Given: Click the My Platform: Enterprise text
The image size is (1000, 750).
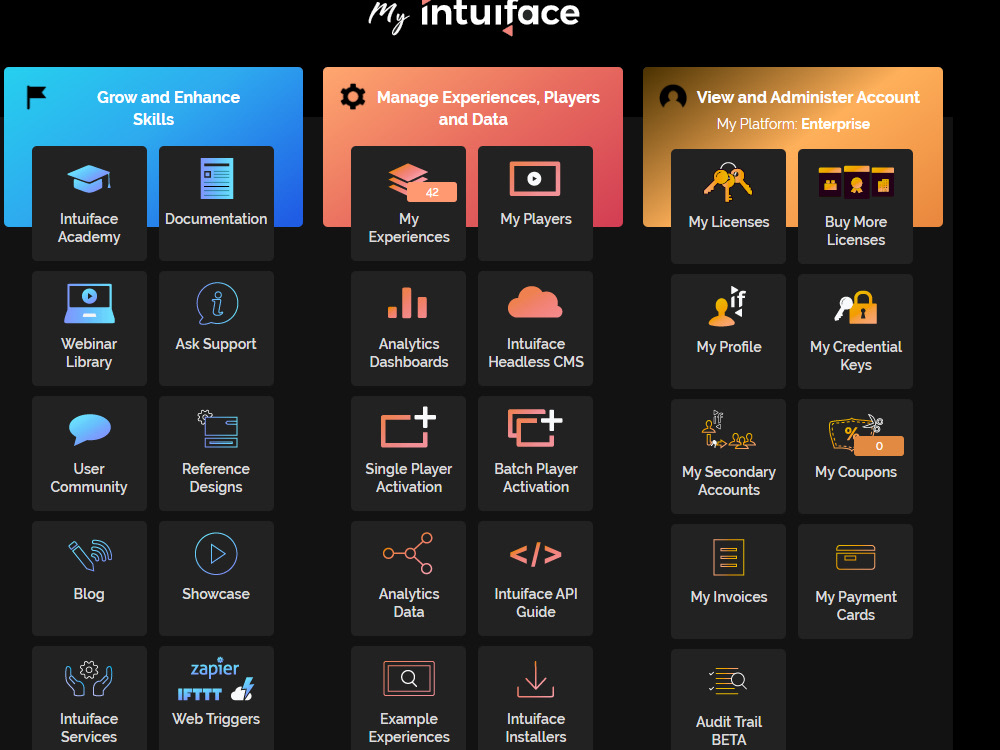Looking at the screenshot, I should (793, 124).
